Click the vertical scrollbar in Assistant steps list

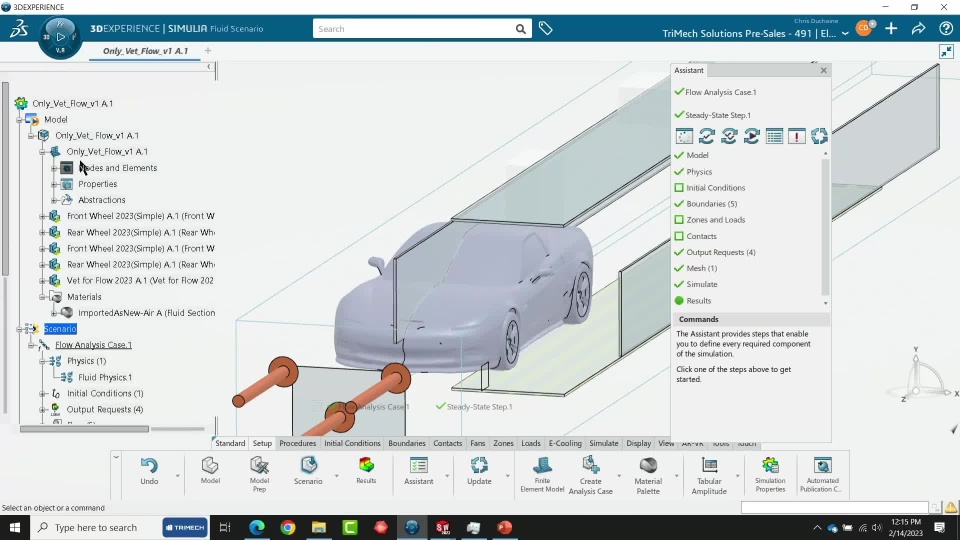click(x=825, y=227)
